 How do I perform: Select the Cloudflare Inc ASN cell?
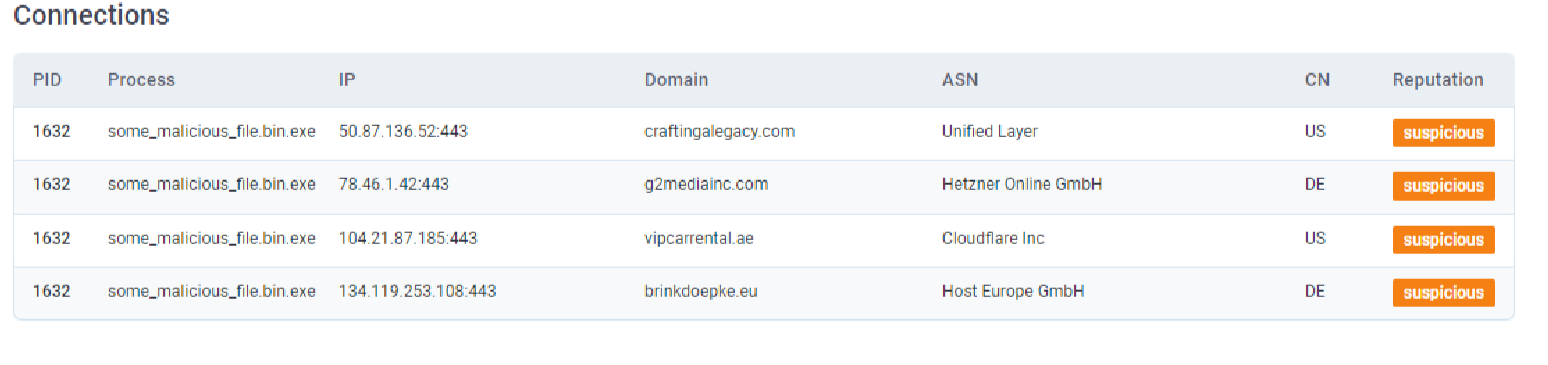[993, 238]
